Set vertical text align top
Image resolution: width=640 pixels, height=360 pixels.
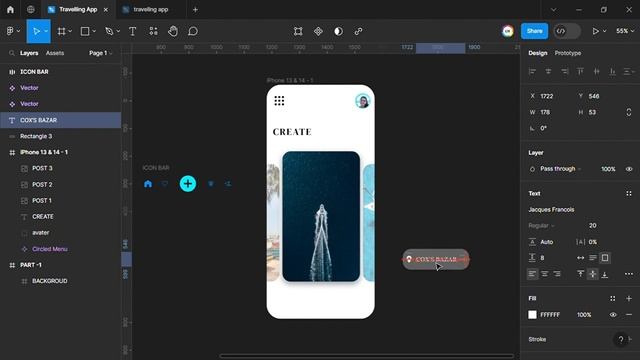point(580,274)
